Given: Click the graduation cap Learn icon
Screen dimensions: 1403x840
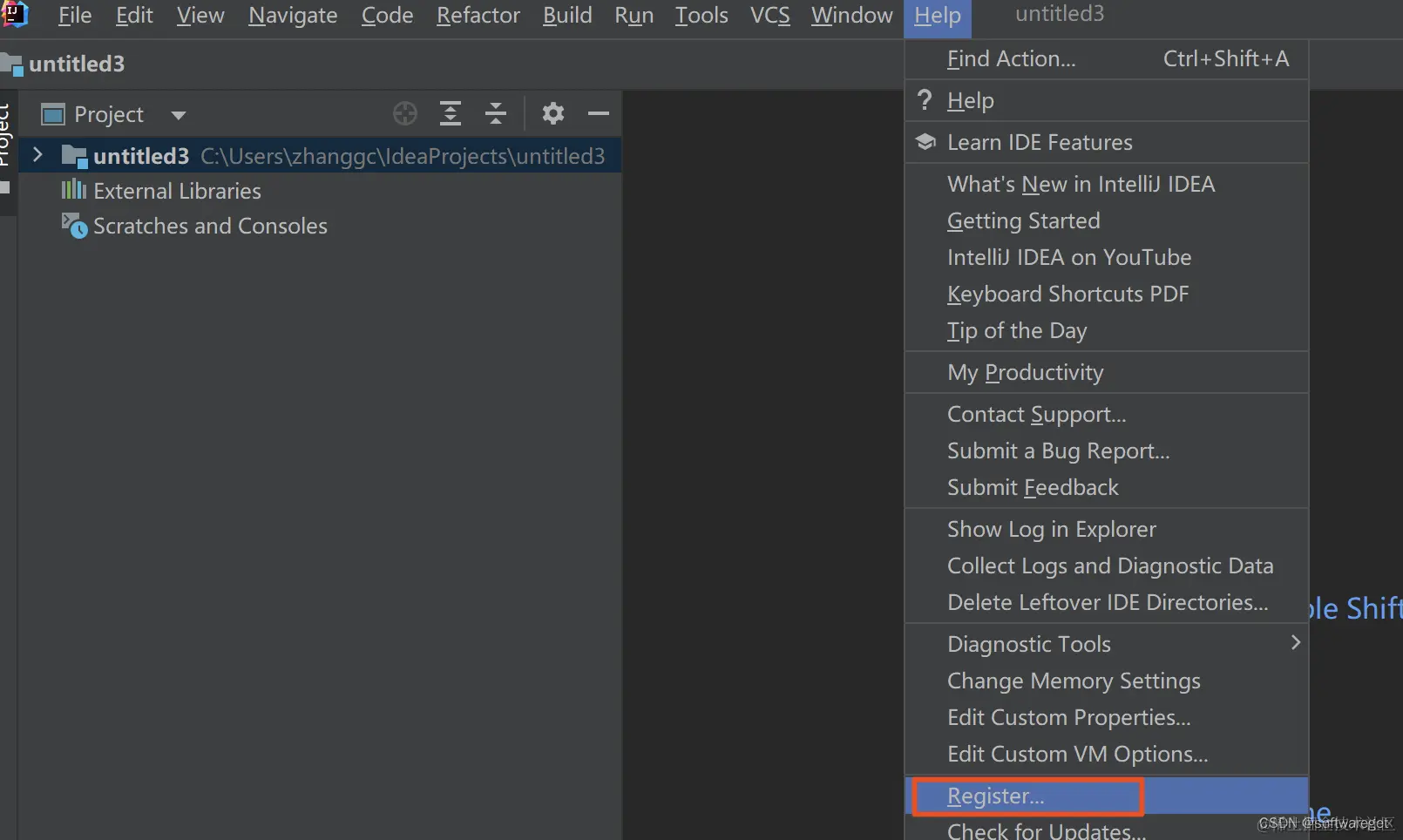Looking at the screenshot, I should pyautogui.click(x=925, y=141).
